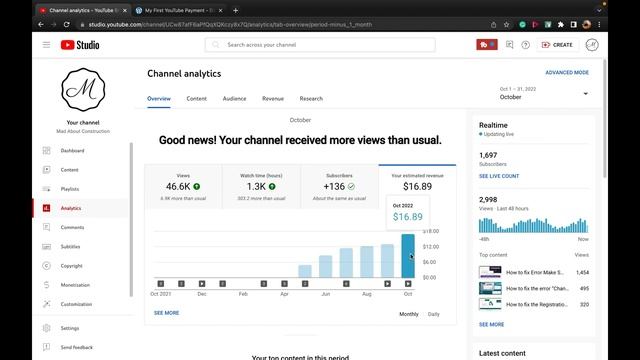
Task: Click the red notification badge button
Action: pos(487,45)
